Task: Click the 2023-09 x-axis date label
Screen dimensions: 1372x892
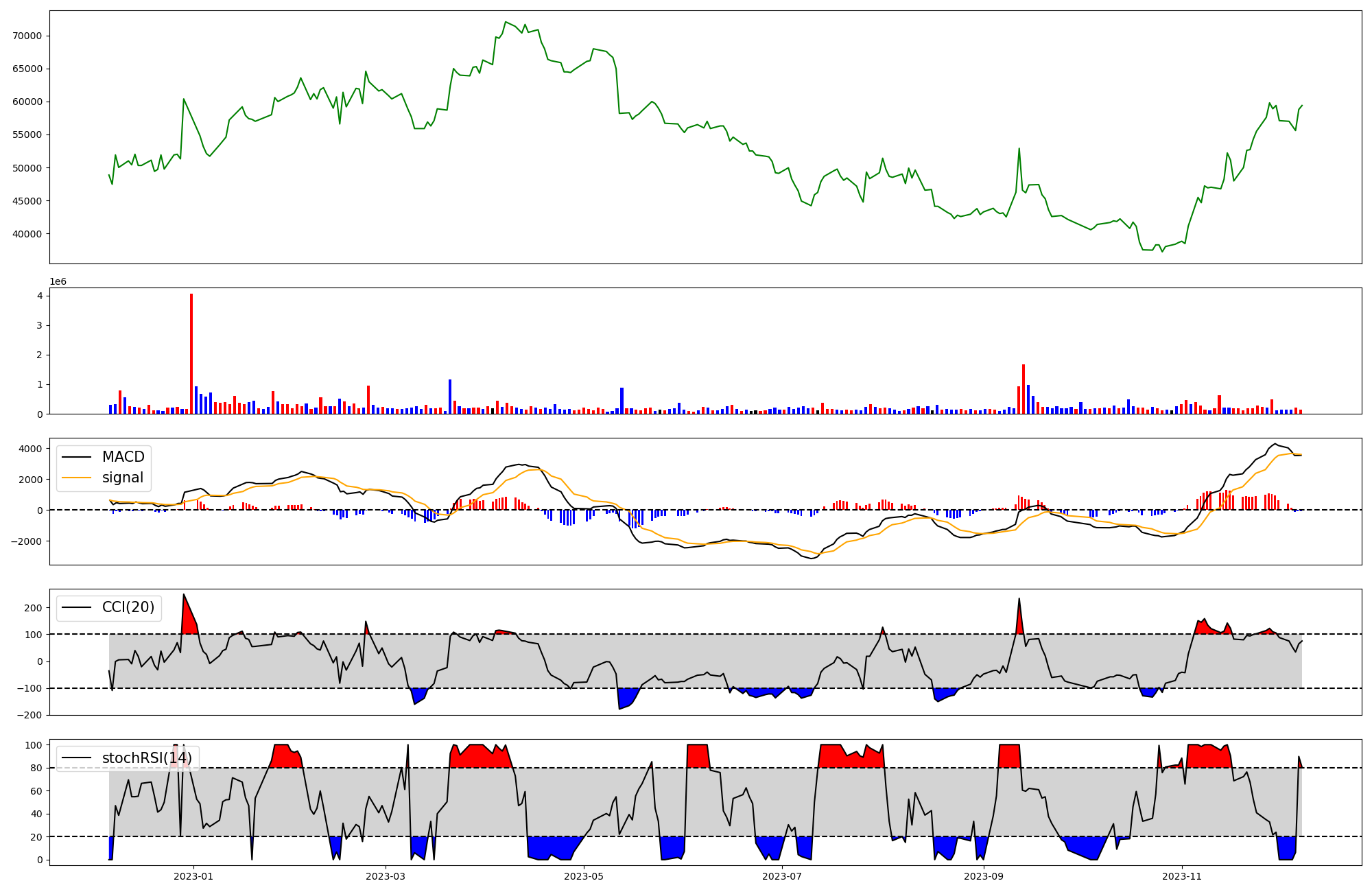Action: pyautogui.click(x=984, y=876)
